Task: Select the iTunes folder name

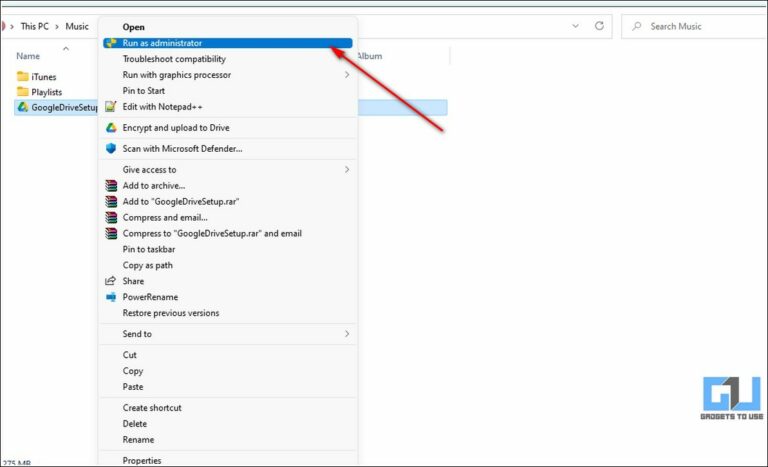Action: (x=44, y=77)
